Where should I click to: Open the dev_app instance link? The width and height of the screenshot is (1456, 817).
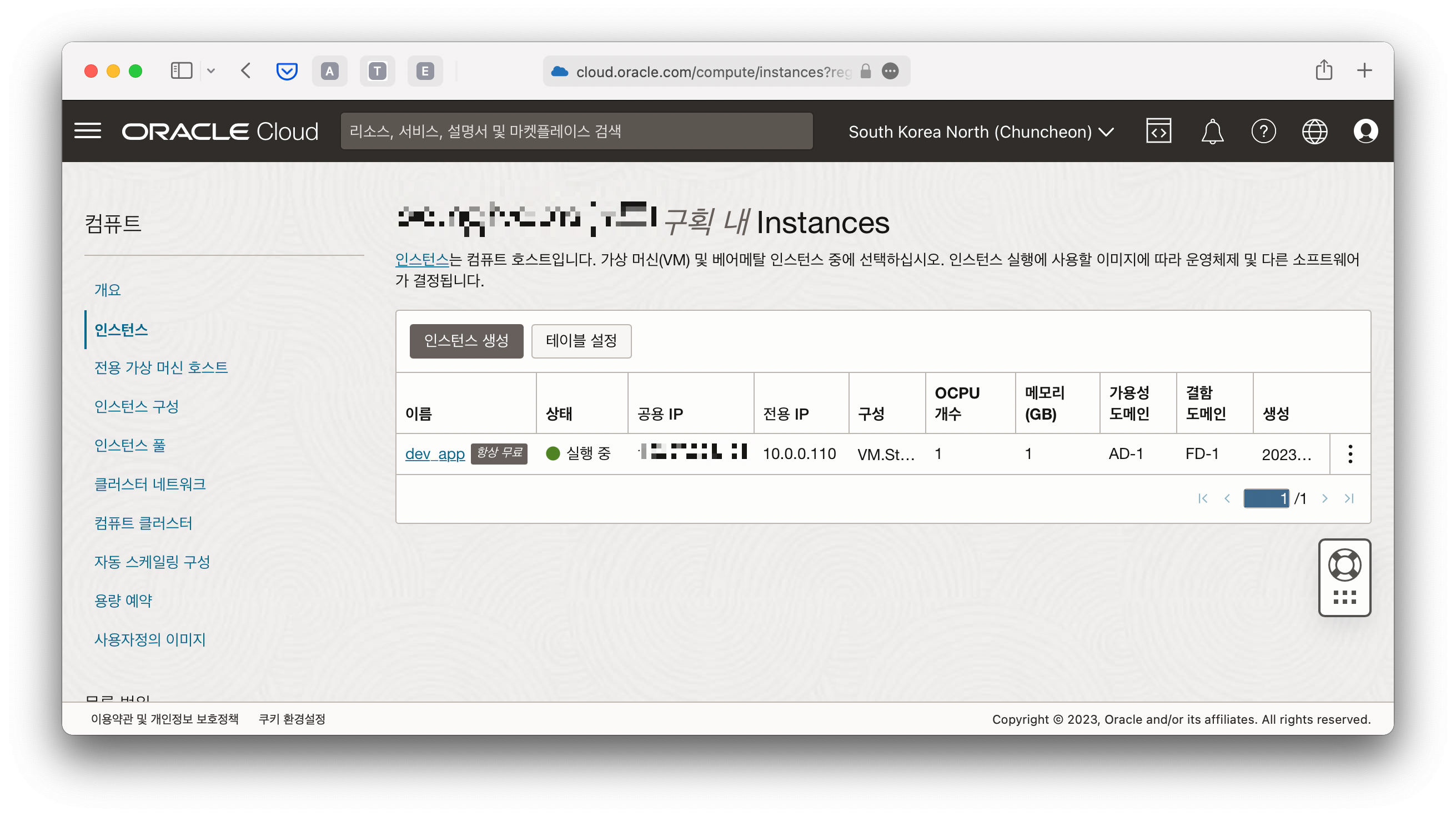click(x=434, y=453)
